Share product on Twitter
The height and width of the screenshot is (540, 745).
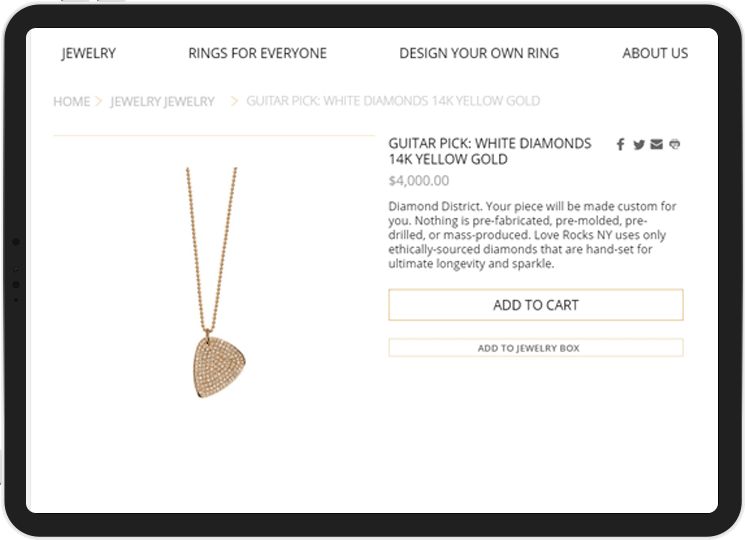click(x=638, y=145)
